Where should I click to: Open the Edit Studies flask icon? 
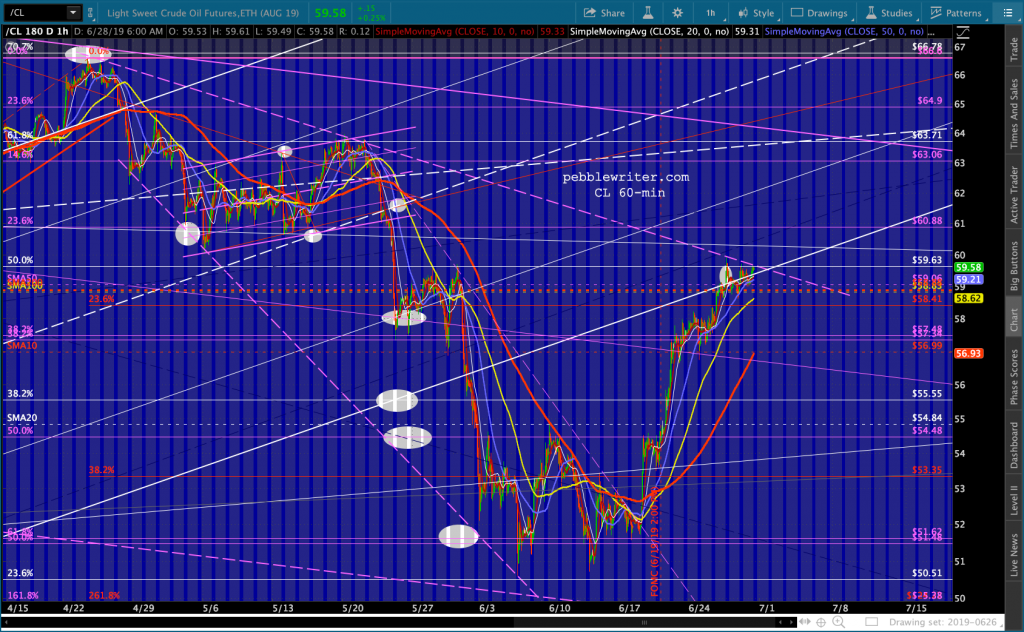[648, 12]
